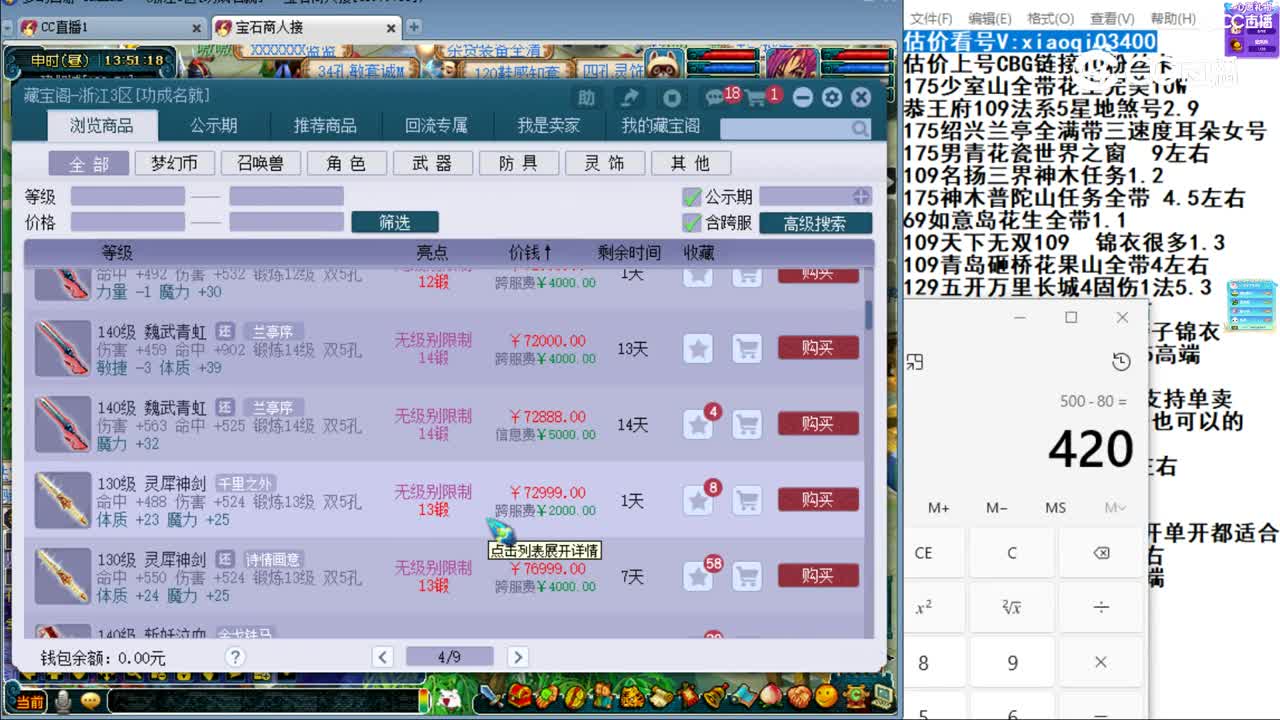Click the maximum 价格 input field
The width and height of the screenshot is (1280, 720).
(286, 222)
